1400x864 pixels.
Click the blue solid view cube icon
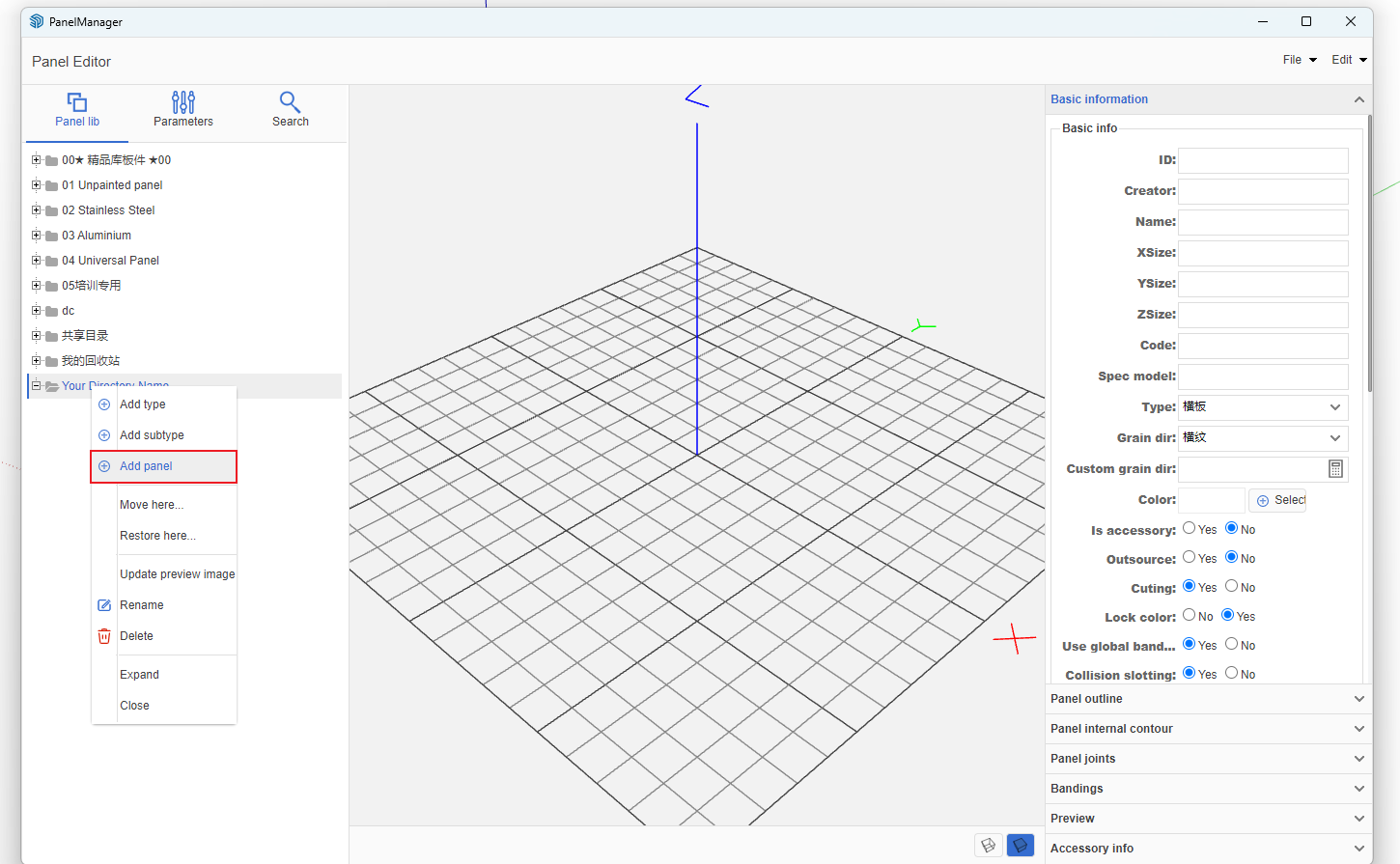pos(1020,846)
